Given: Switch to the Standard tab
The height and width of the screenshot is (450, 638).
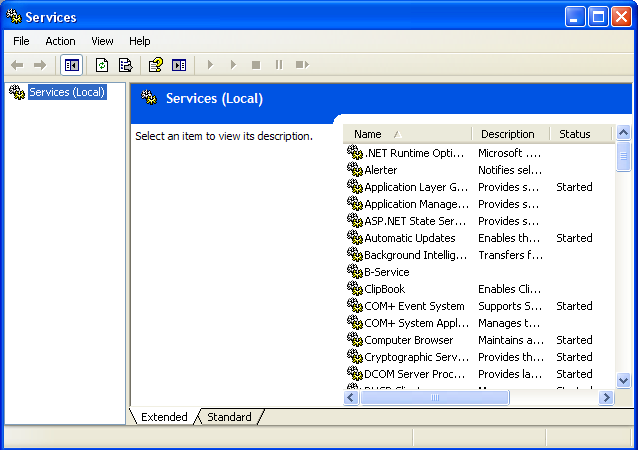Looking at the screenshot, I should pyautogui.click(x=229, y=417).
